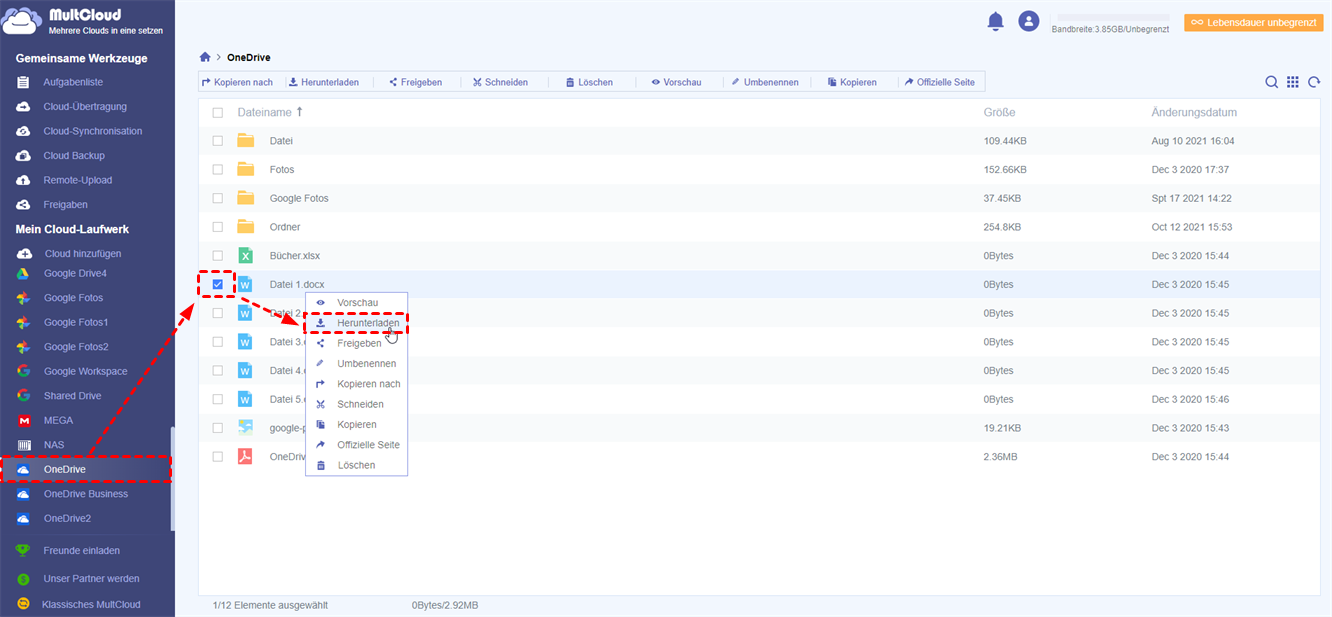The image size is (1332, 617).
Task: Choose Freigeben in context menu
Action: (x=356, y=343)
